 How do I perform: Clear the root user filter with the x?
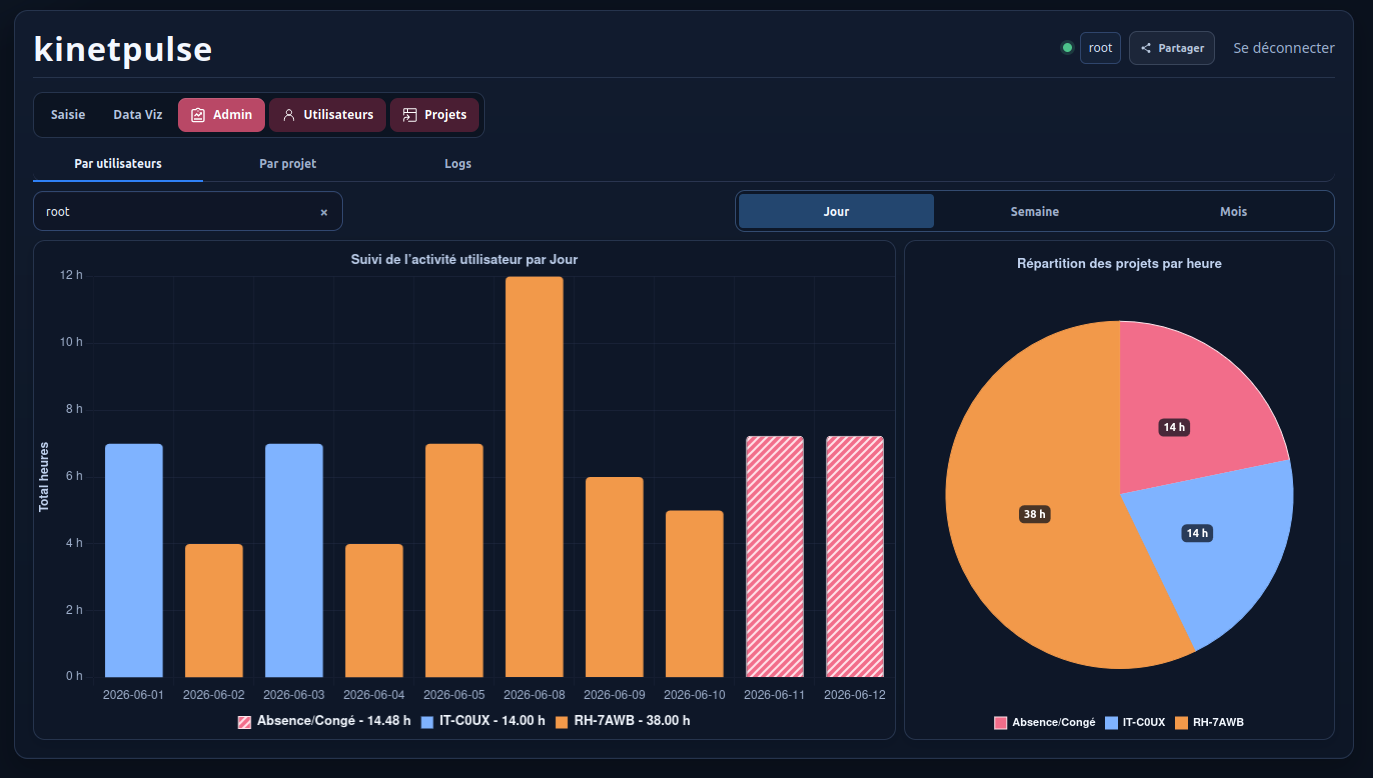323,212
